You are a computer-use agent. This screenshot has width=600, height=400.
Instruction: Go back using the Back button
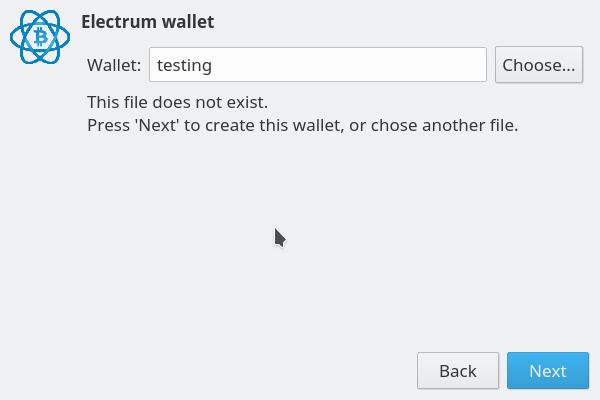(x=458, y=371)
